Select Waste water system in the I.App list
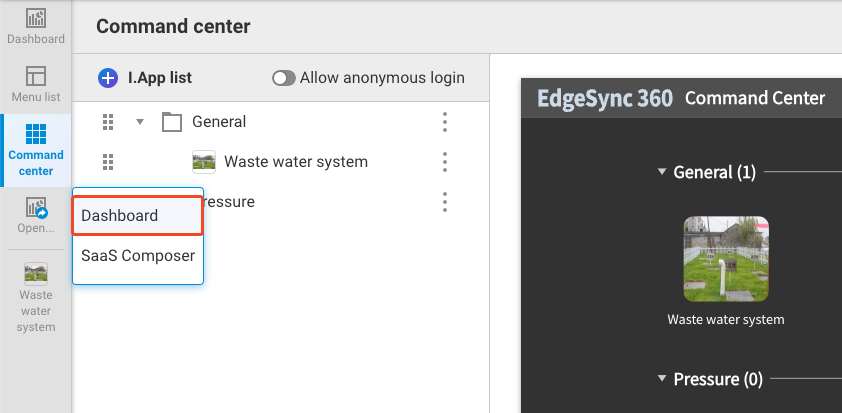842x413 pixels. click(x=295, y=162)
